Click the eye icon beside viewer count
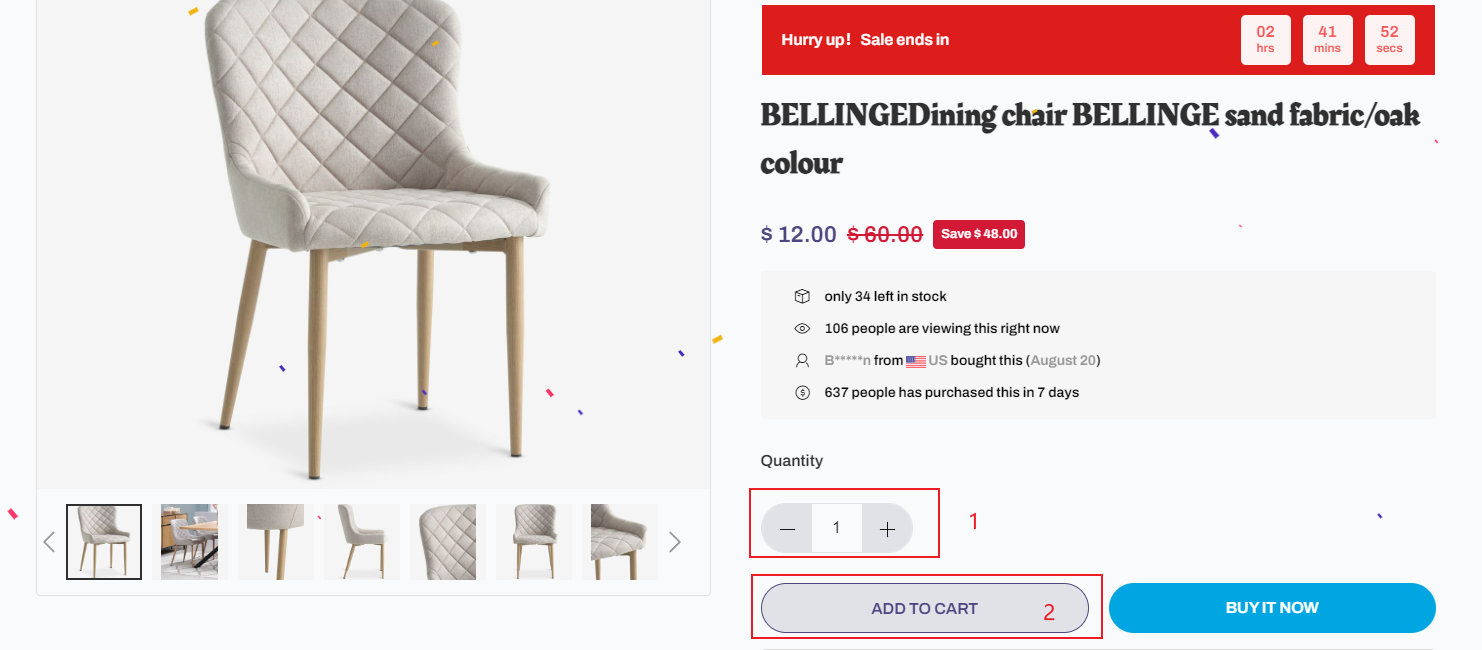 click(x=802, y=328)
